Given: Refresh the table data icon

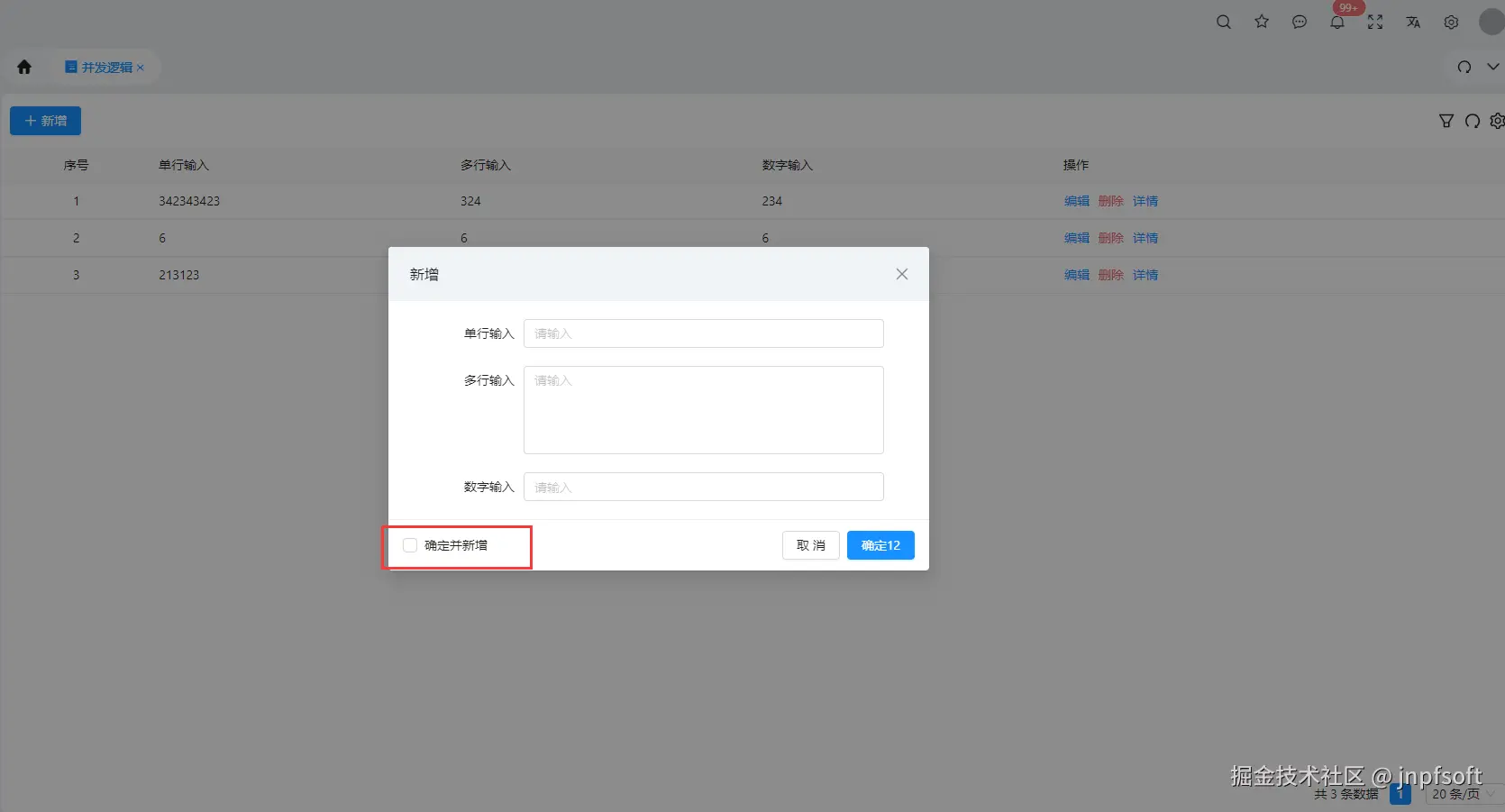Looking at the screenshot, I should point(1473,121).
